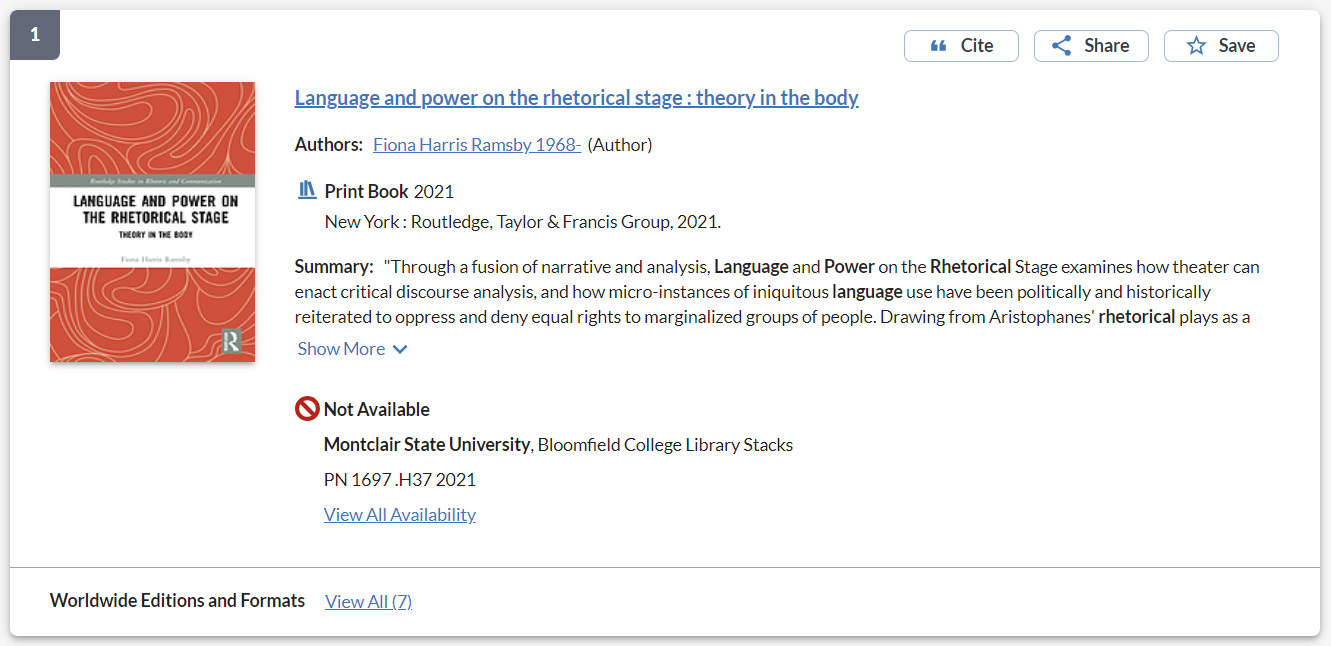1331x646 pixels.
Task: Click the Montclair State University holding name
Action: tap(427, 445)
